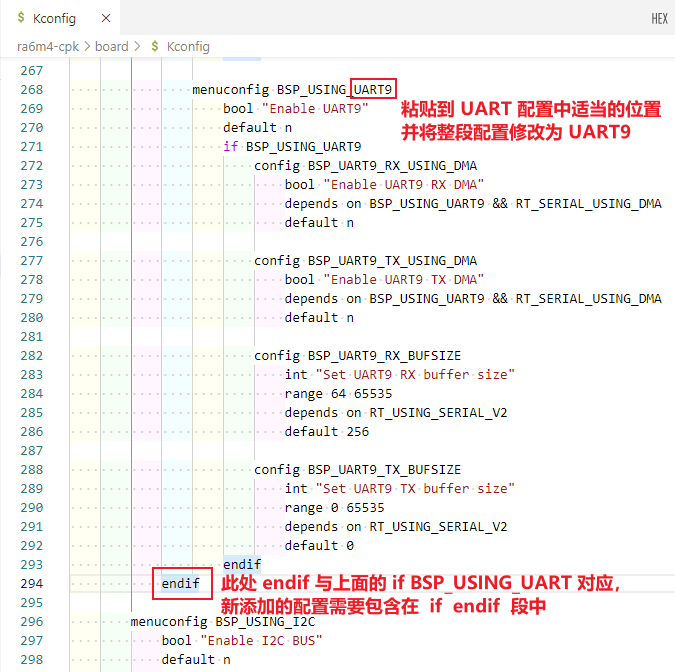
Task: Select the Kconfig tab
Action: pos(54,19)
